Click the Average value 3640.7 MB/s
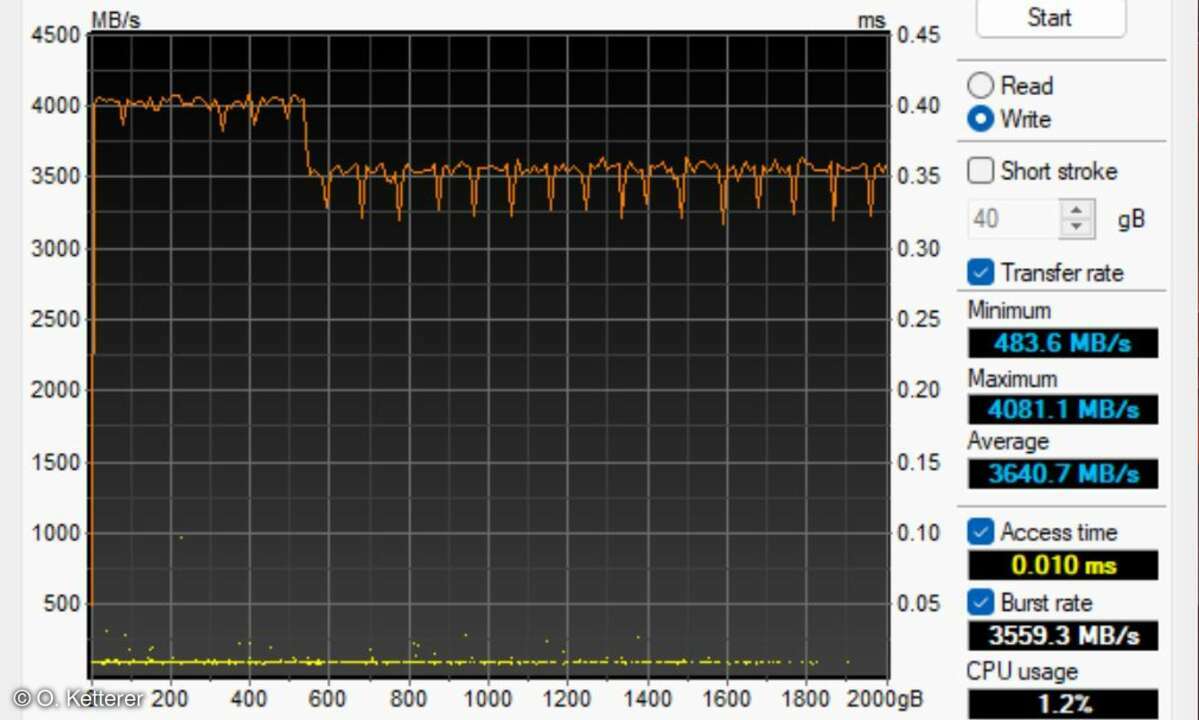1199x720 pixels. pos(1063,474)
